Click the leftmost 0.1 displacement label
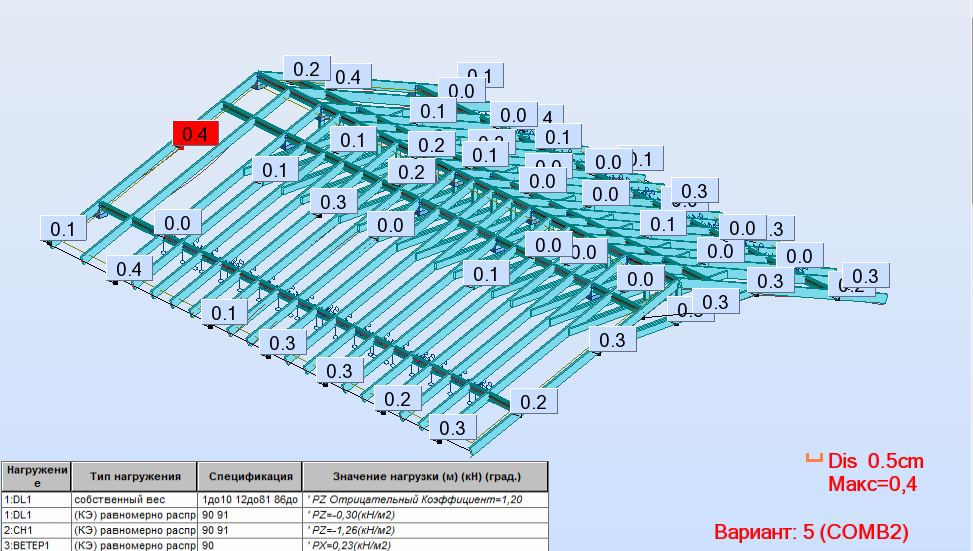This screenshot has height=551, width=973. point(63,229)
